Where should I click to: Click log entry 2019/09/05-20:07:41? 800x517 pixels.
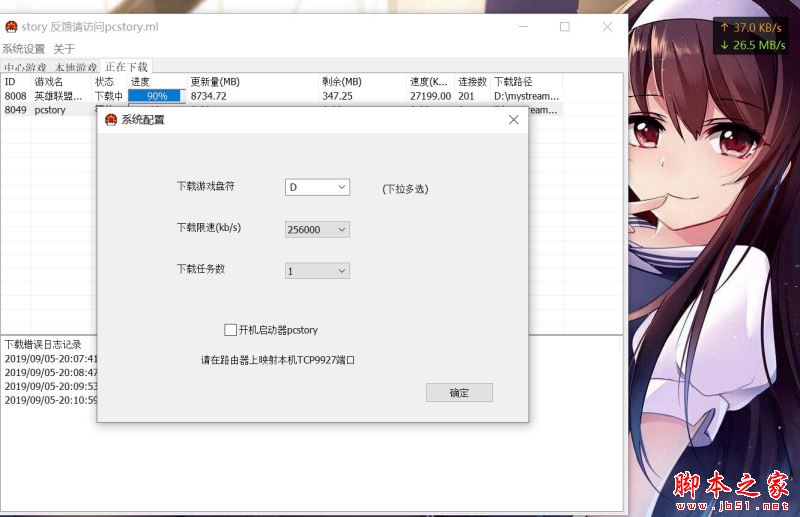tap(51, 359)
